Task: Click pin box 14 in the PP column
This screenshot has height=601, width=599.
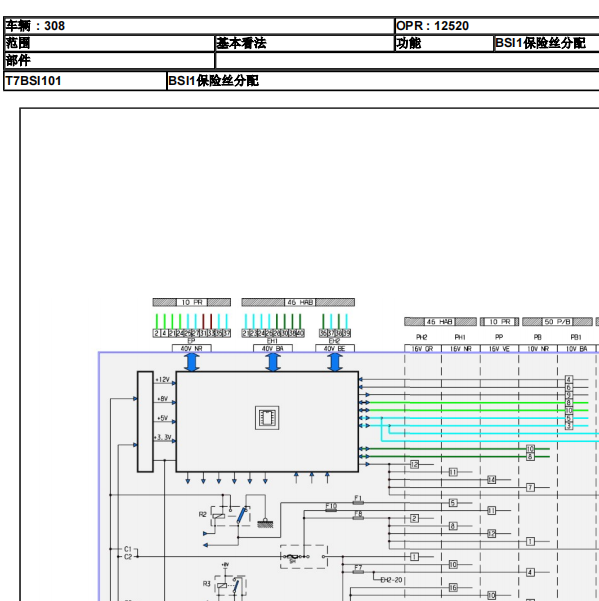Action: click(x=491, y=479)
